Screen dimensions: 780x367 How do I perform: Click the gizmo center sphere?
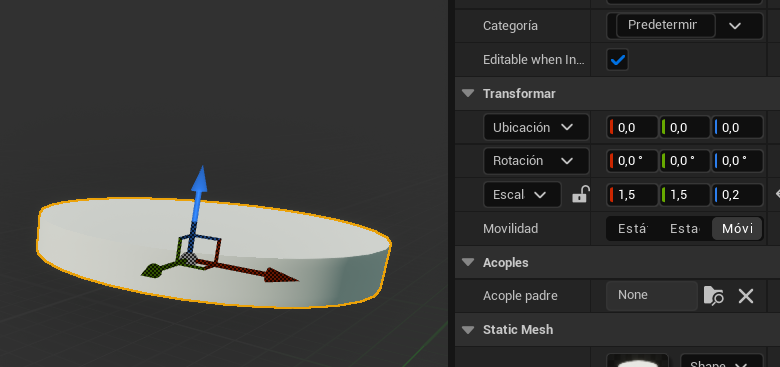point(188,259)
